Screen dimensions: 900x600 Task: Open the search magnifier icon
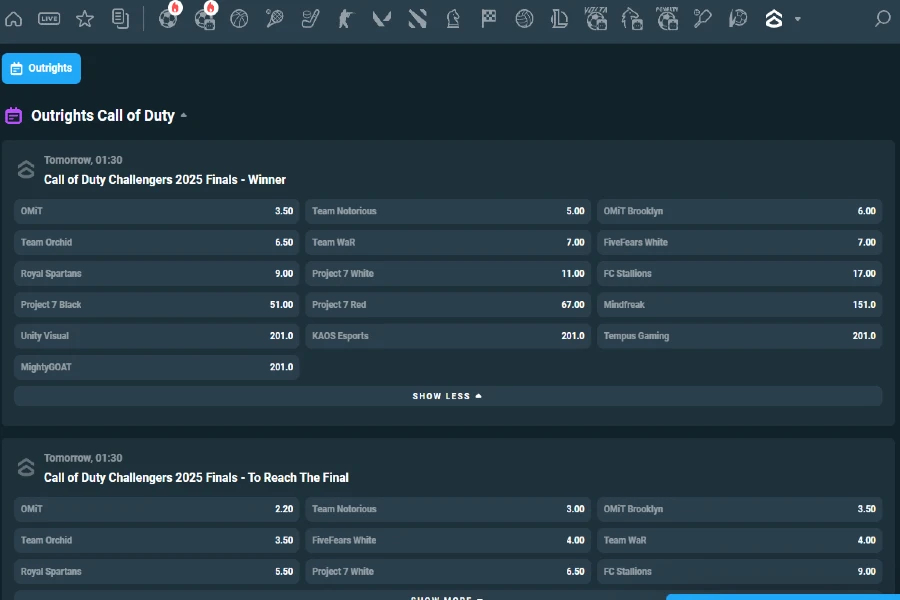pyautogui.click(x=880, y=18)
